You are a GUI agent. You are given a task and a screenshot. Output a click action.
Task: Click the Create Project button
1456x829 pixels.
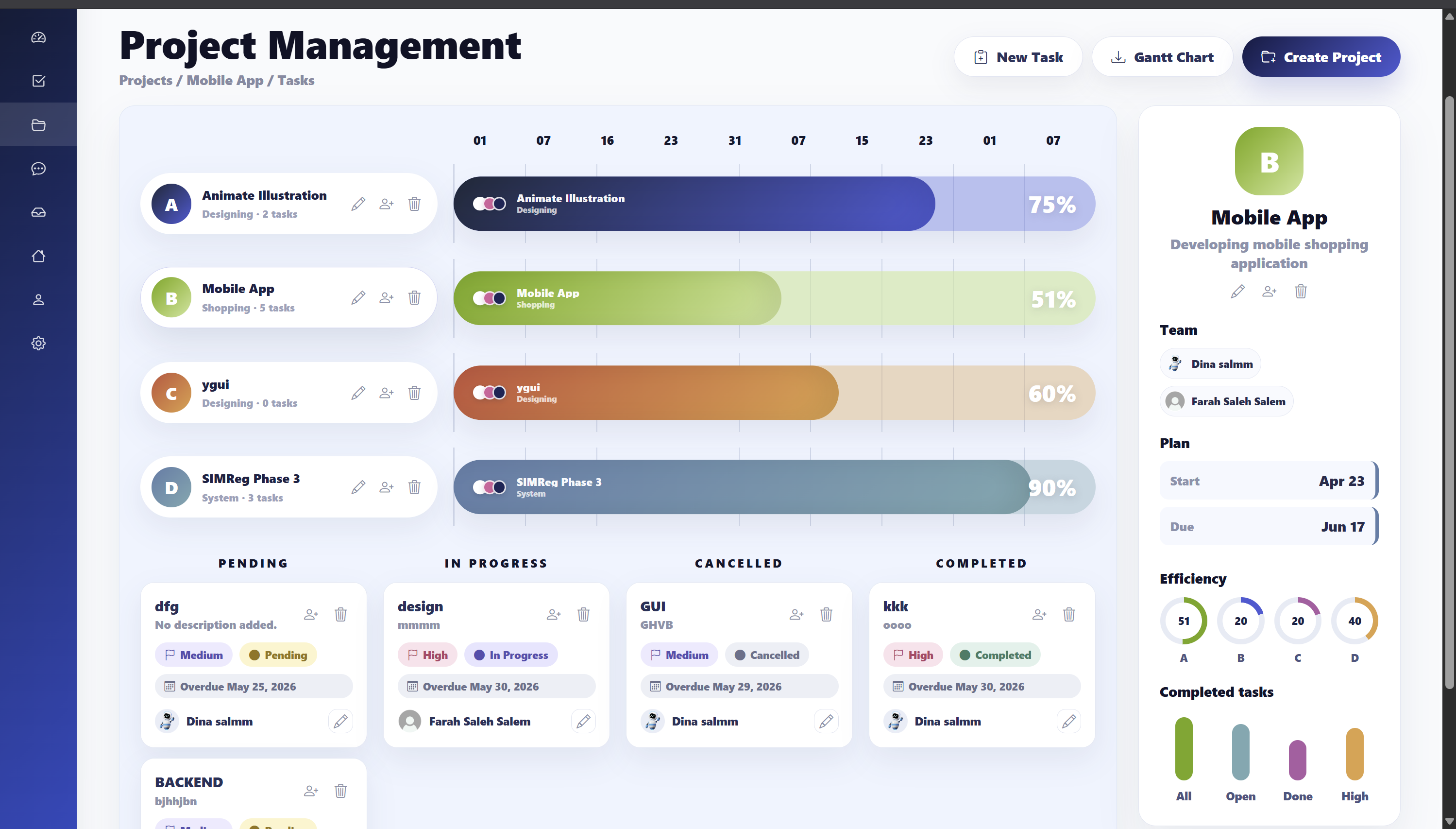click(x=1321, y=57)
